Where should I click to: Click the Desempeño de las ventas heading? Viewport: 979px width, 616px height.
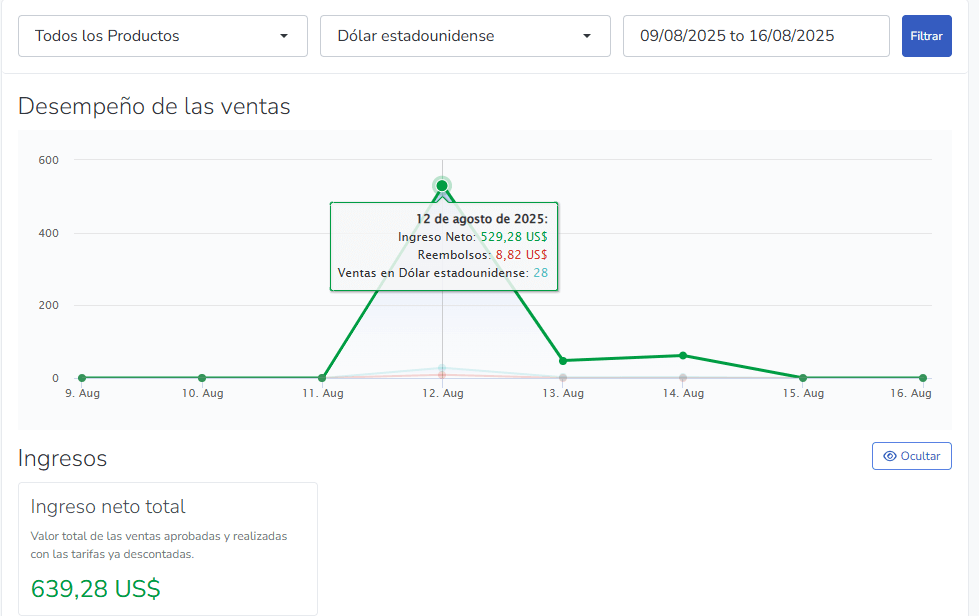pyautogui.click(x=154, y=106)
